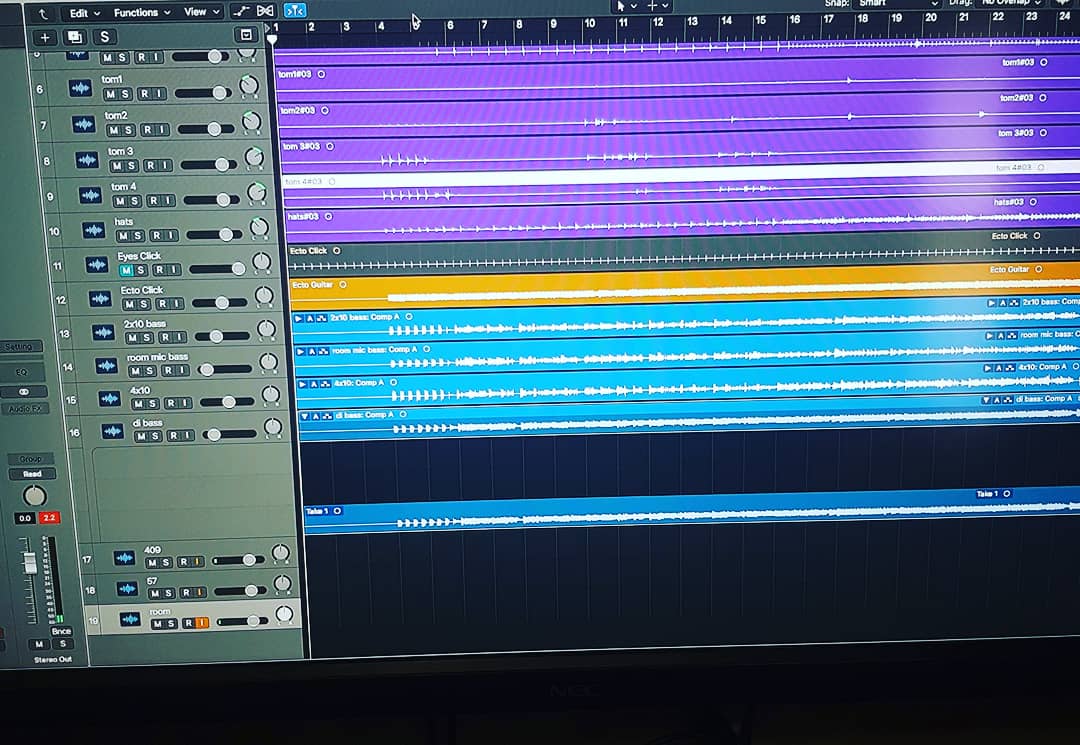Screen dimensions: 1080x745
Task: Mute the Stereo Out channel strip
Action: point(39,644)
